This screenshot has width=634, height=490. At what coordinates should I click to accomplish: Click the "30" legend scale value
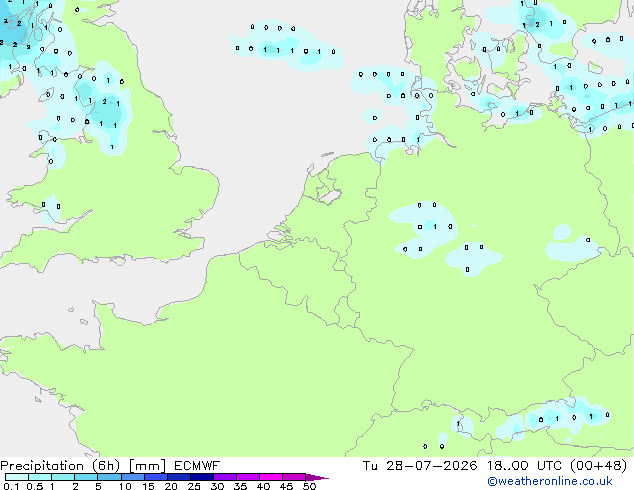coord(217,486)
